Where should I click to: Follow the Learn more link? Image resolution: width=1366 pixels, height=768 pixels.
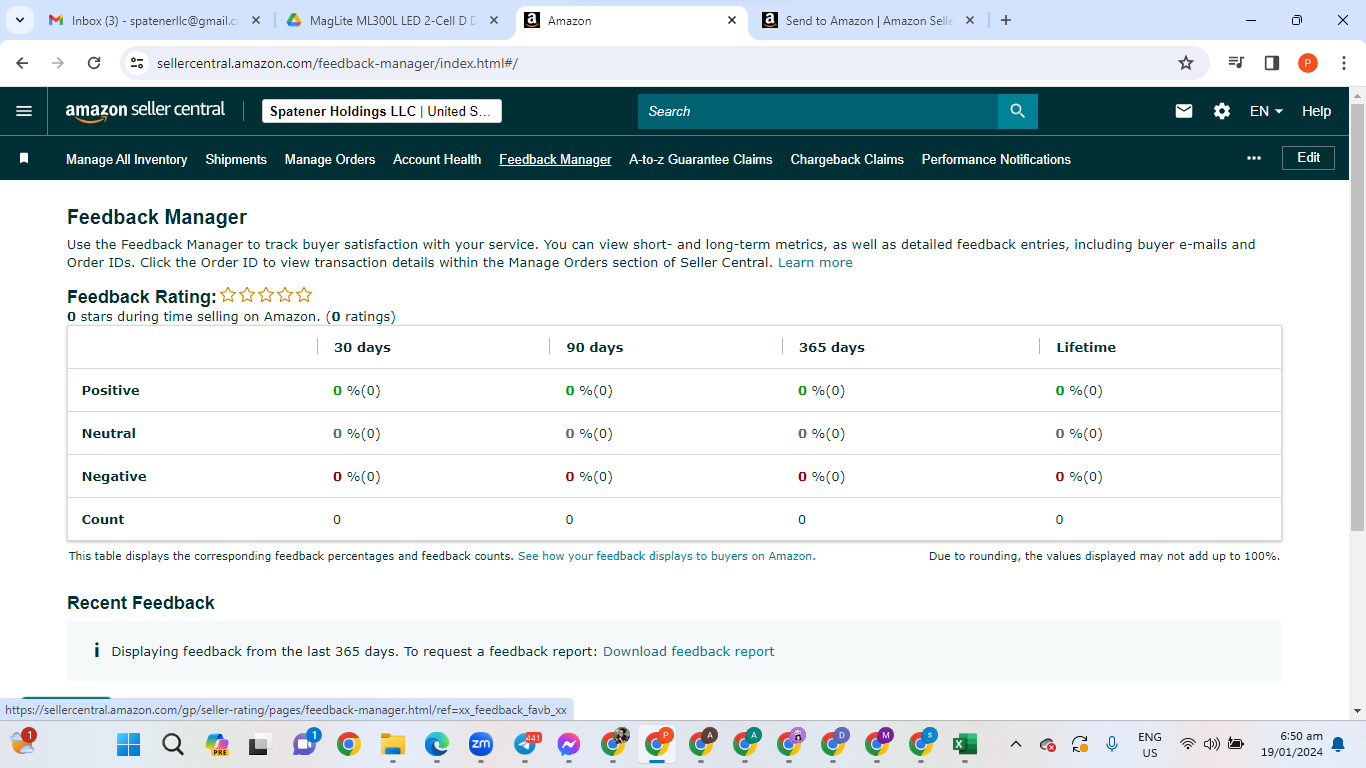(815, 263)
